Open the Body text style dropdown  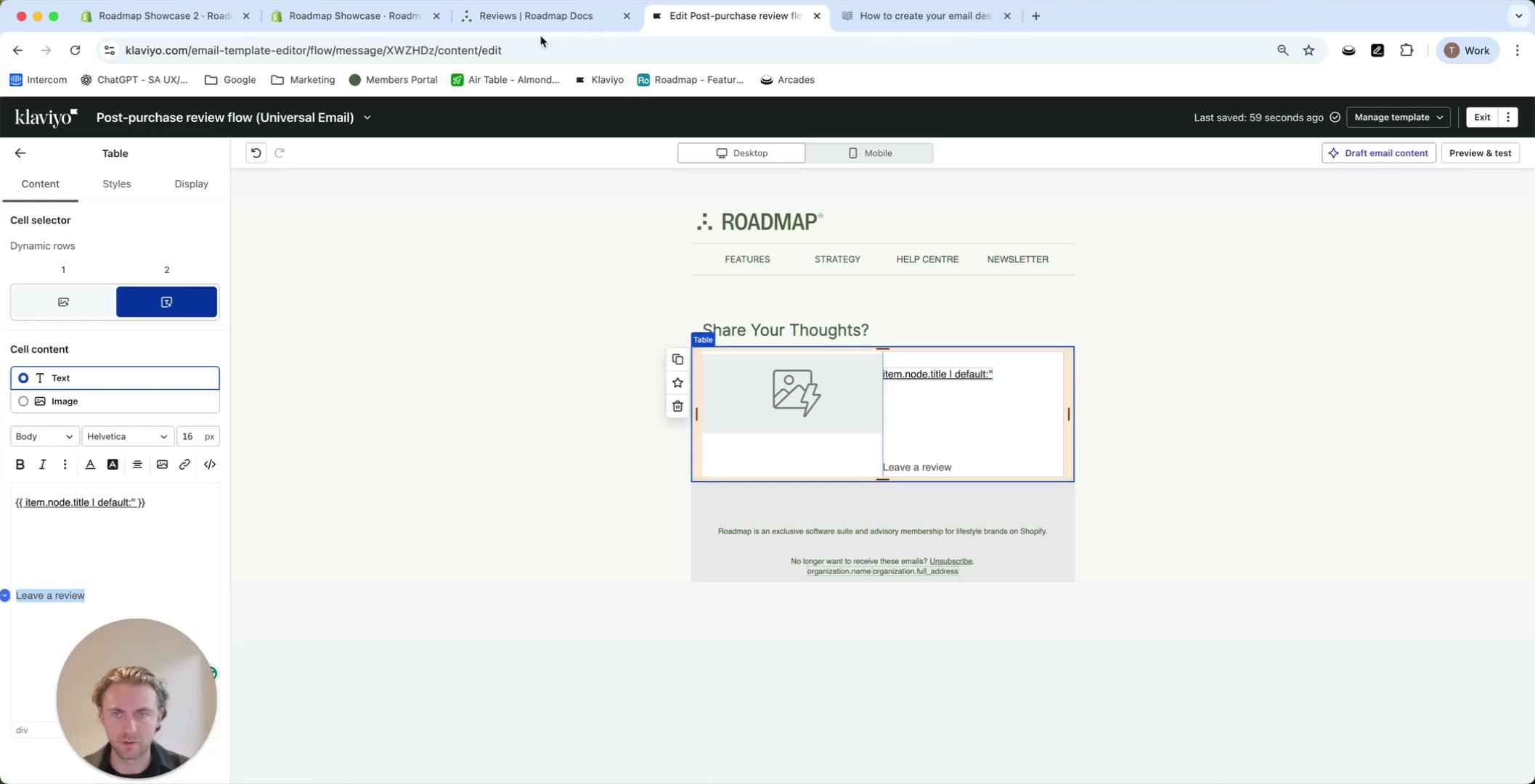tap(44, 436)
